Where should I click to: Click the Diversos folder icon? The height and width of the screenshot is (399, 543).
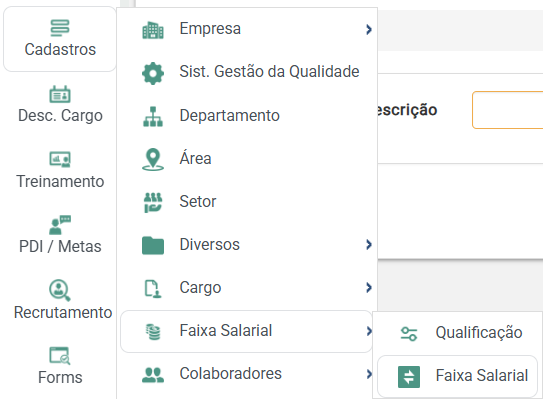(x=153, y=245)
